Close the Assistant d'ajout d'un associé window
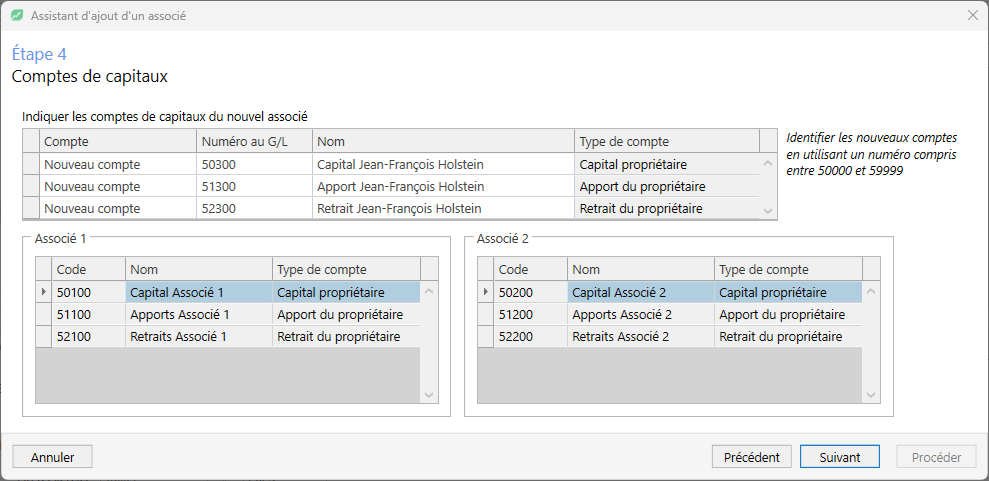The height and width of the screenshot is (481, 989). [973, 16]
